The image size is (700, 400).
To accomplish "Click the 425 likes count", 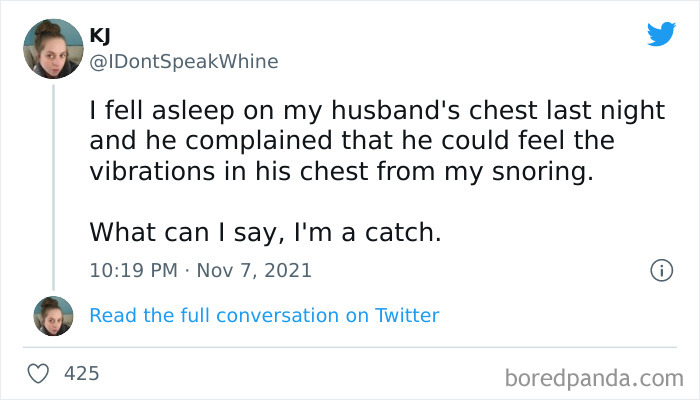I will pos(81,373).
